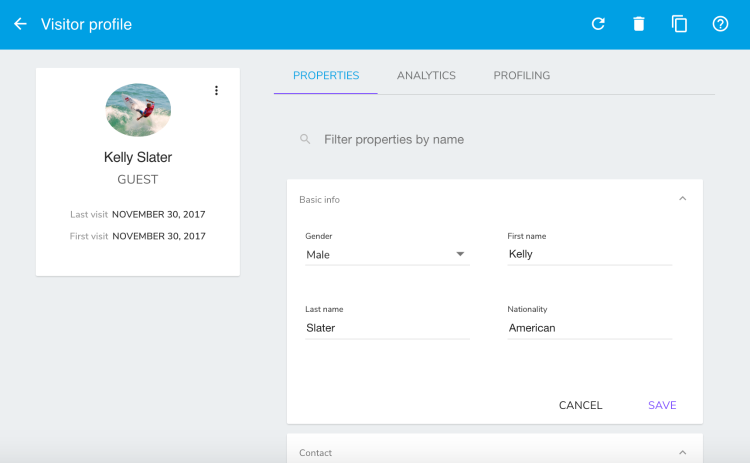
Task: Cancel the basic info changes
Action: click(580, 405)
